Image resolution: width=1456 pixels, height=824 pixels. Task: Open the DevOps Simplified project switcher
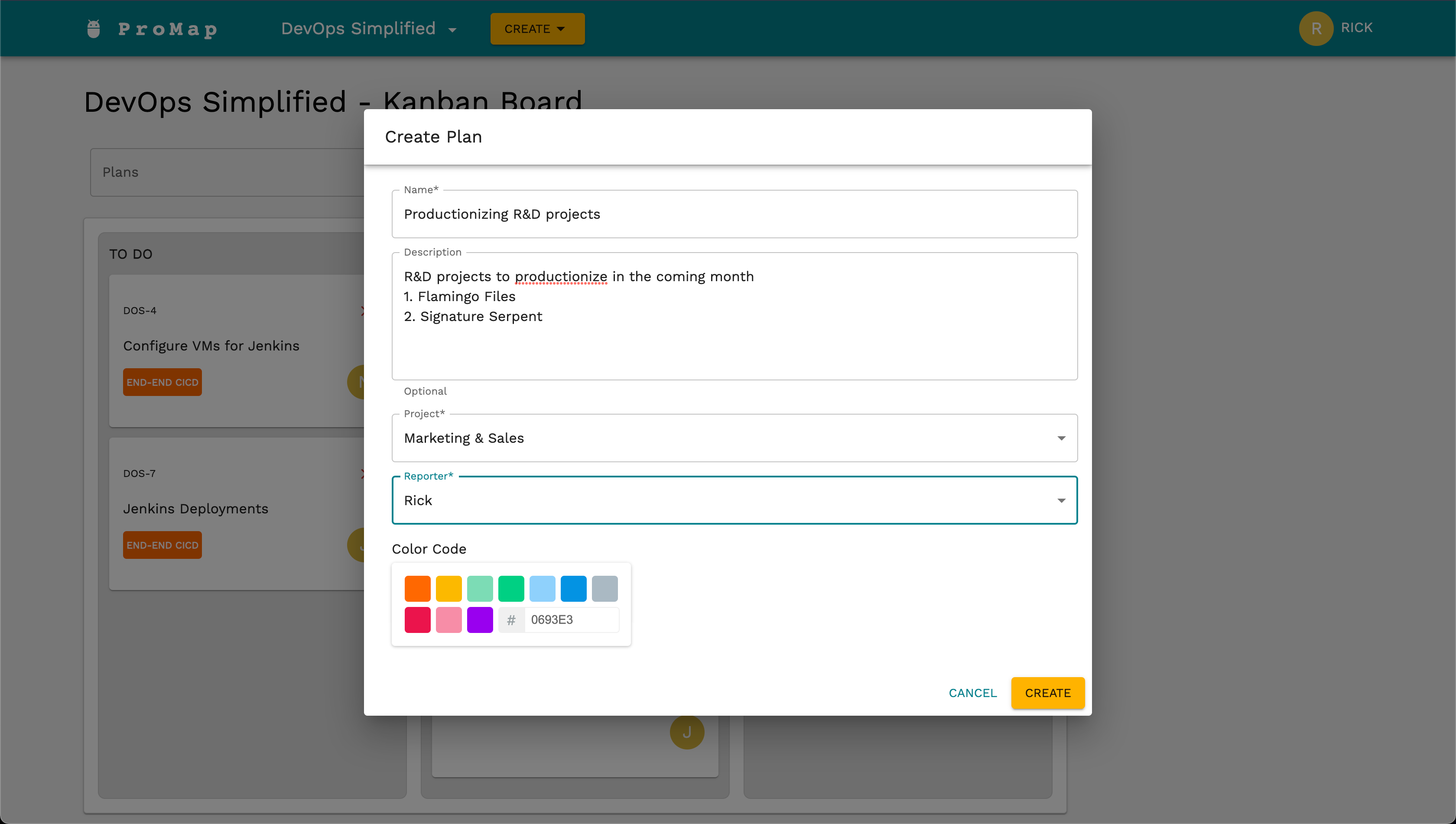point(368,29)
